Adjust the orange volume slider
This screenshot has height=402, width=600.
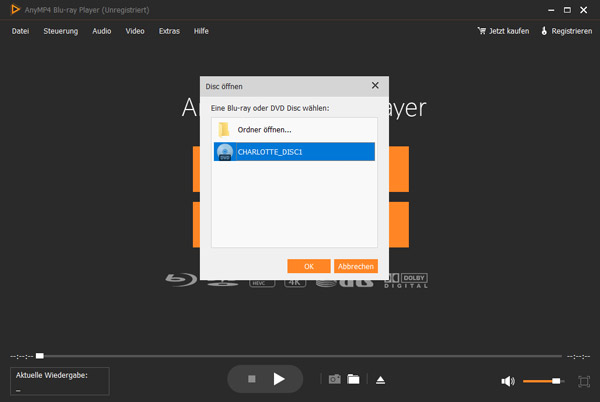(x=543, y=381)
